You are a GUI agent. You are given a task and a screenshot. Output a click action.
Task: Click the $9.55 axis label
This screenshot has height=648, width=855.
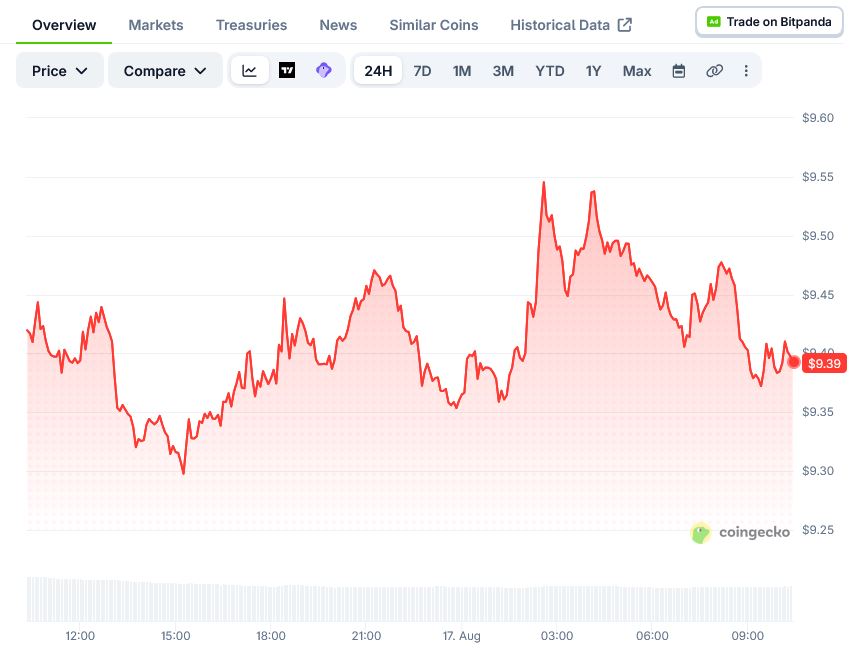tap(817, 177)
